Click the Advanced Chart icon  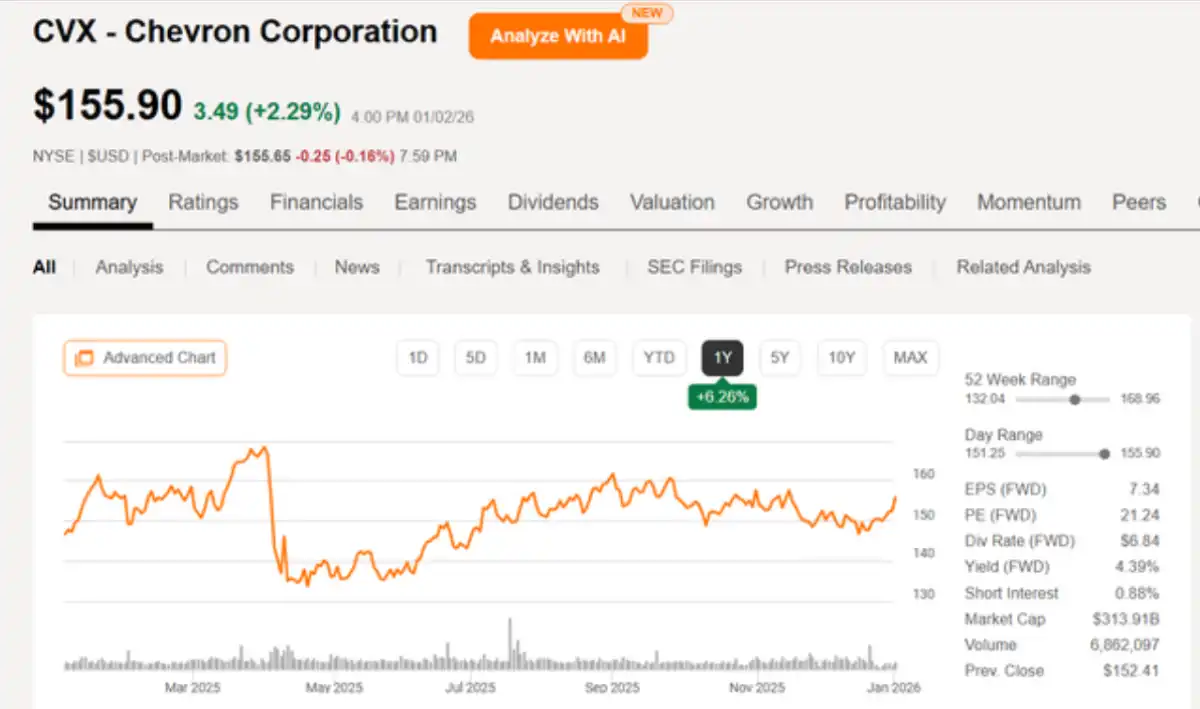point(84,358)
